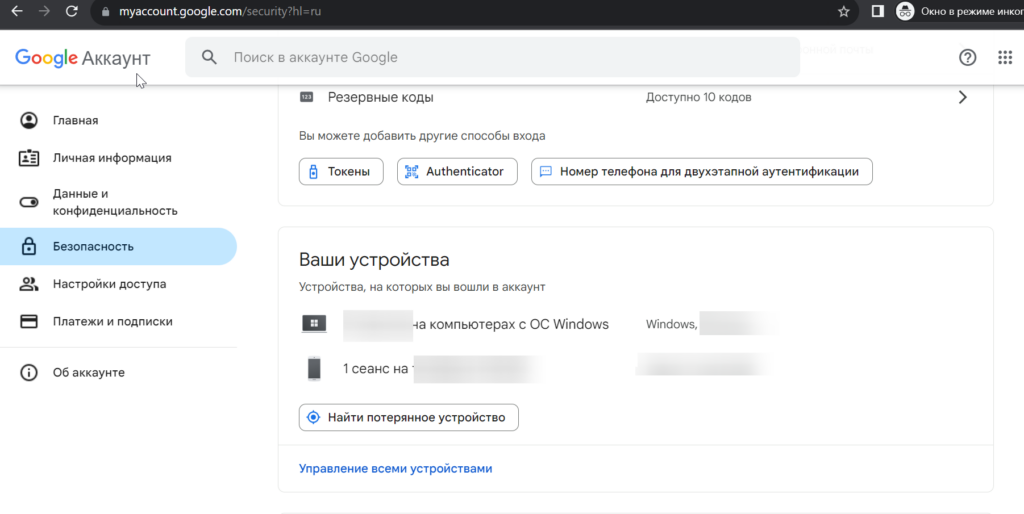Screen dimensions: 1024x514
Task: Click the padlock site info icon
Action: pyautogui.click(x=105, y=12)
